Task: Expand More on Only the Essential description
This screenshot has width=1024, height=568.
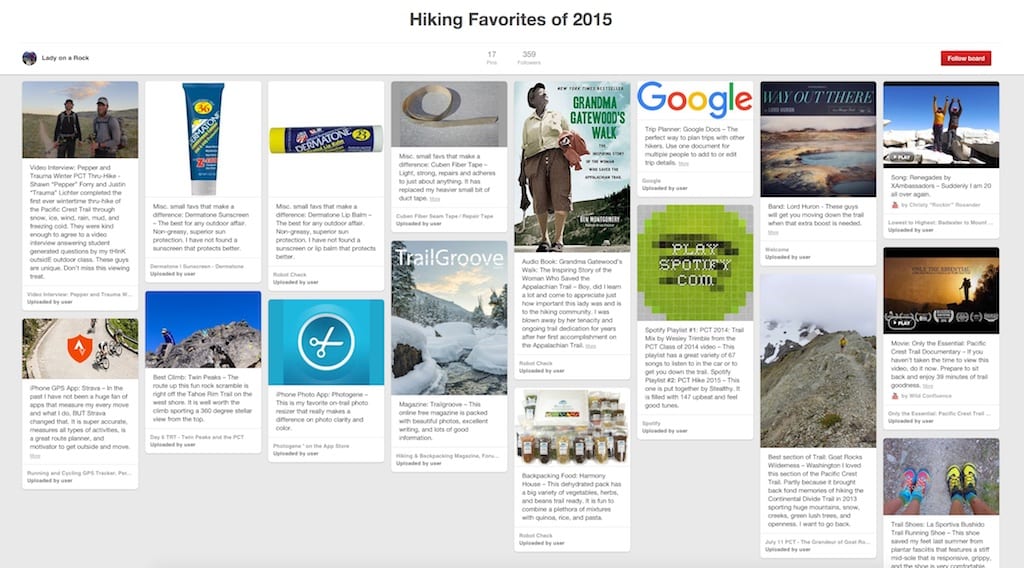Action: point(927,386)
